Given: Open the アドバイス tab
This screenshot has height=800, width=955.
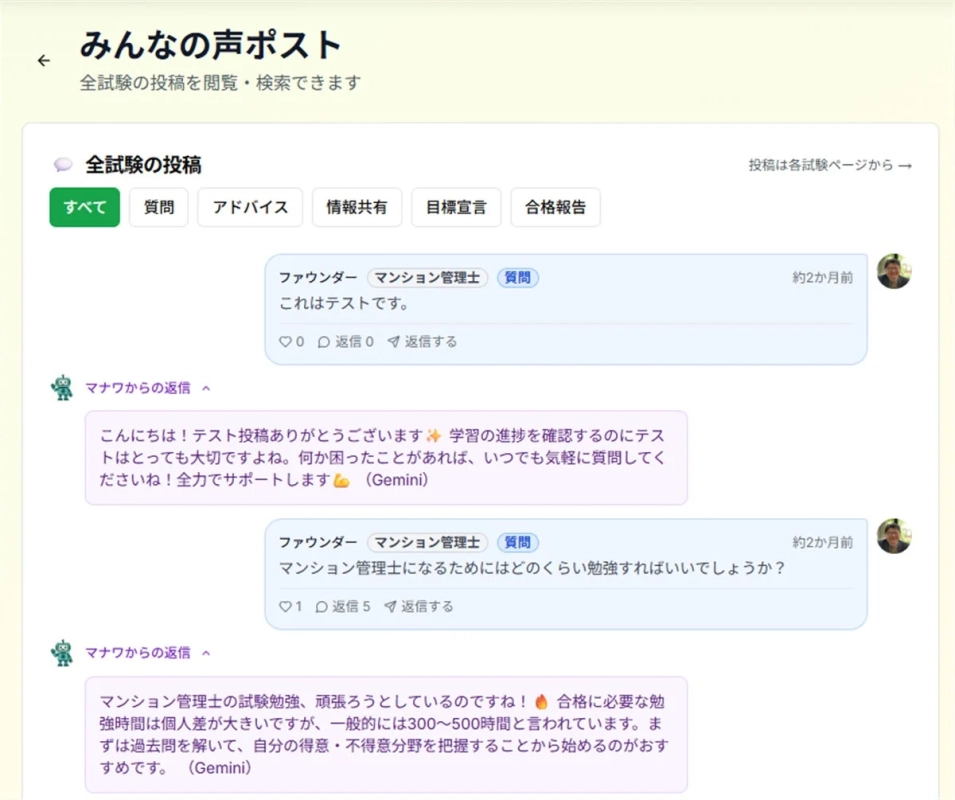Looking at the screenshot, I should pos(249,207).
